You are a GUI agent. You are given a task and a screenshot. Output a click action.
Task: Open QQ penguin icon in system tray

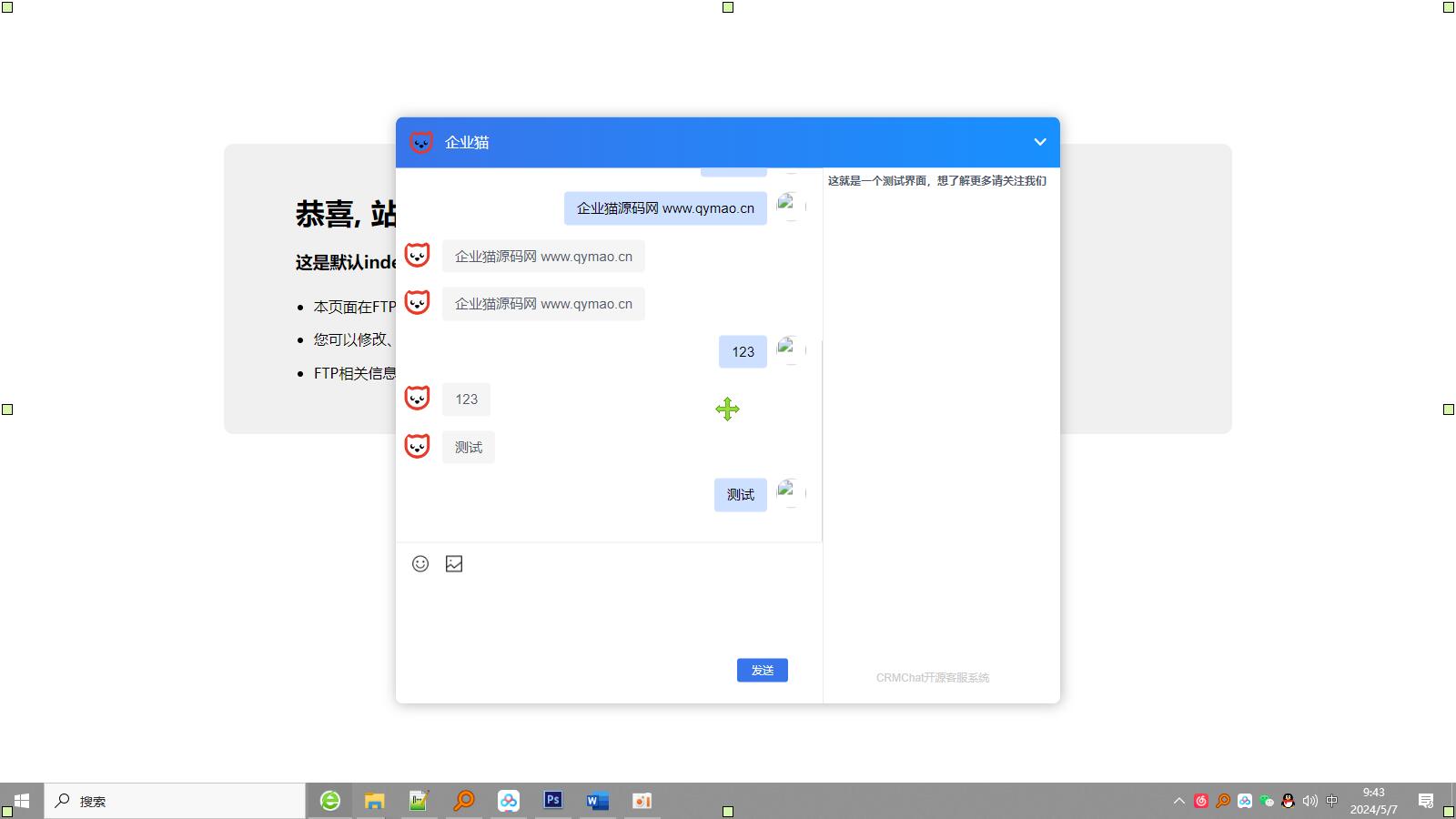pyautogui.click(x=1288, y=801)
